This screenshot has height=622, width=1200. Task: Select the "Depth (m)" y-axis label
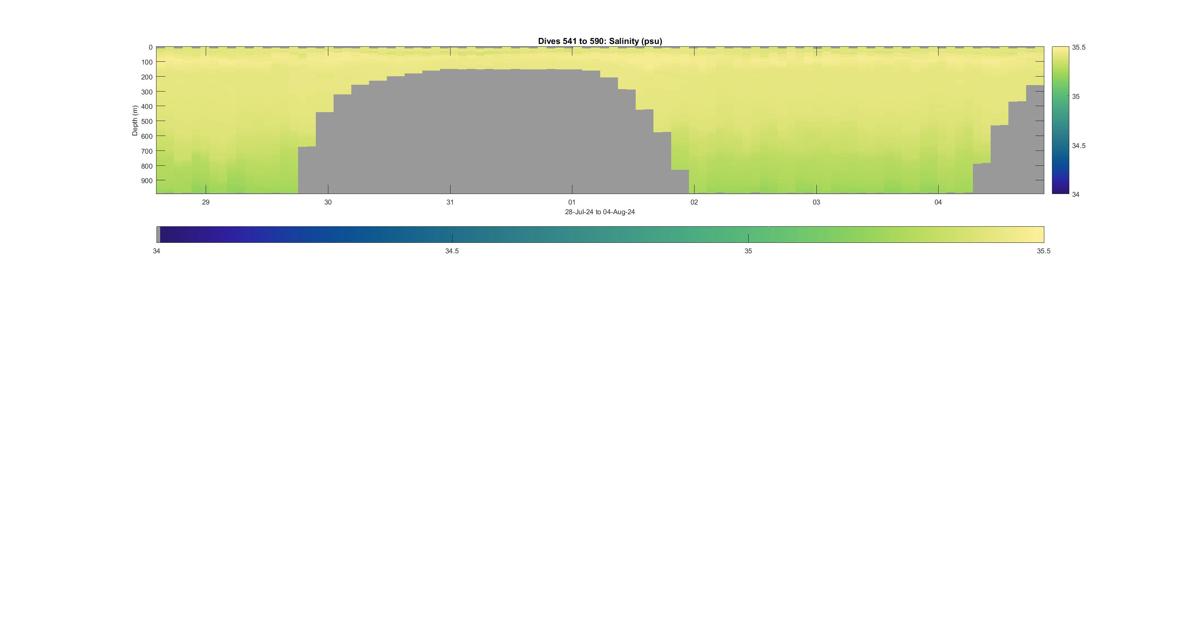click(134, 120)
